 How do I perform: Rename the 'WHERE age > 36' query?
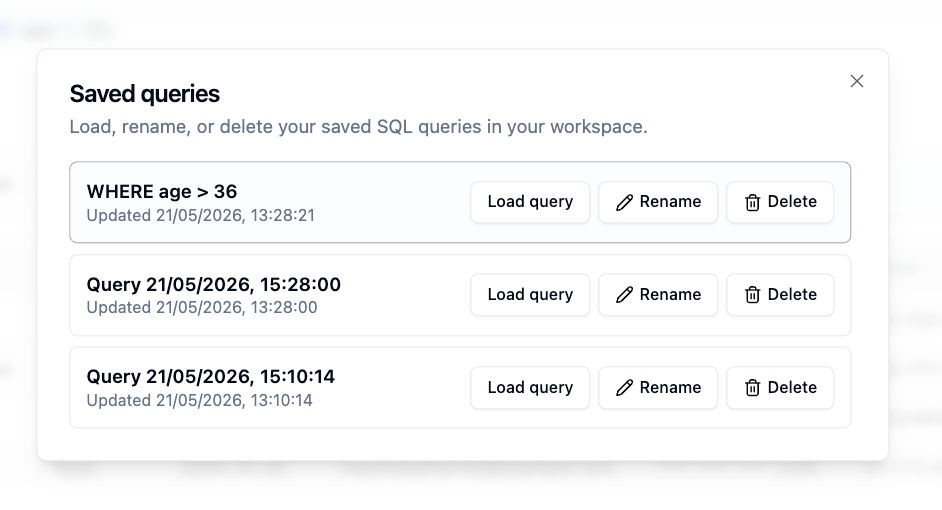coord(658,202)
